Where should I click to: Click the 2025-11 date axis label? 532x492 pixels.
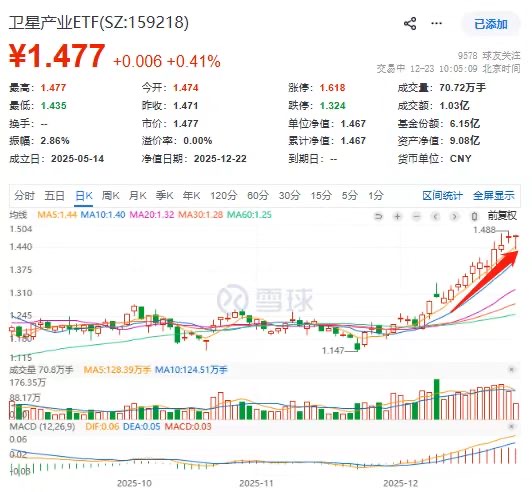tap(256, 483)
